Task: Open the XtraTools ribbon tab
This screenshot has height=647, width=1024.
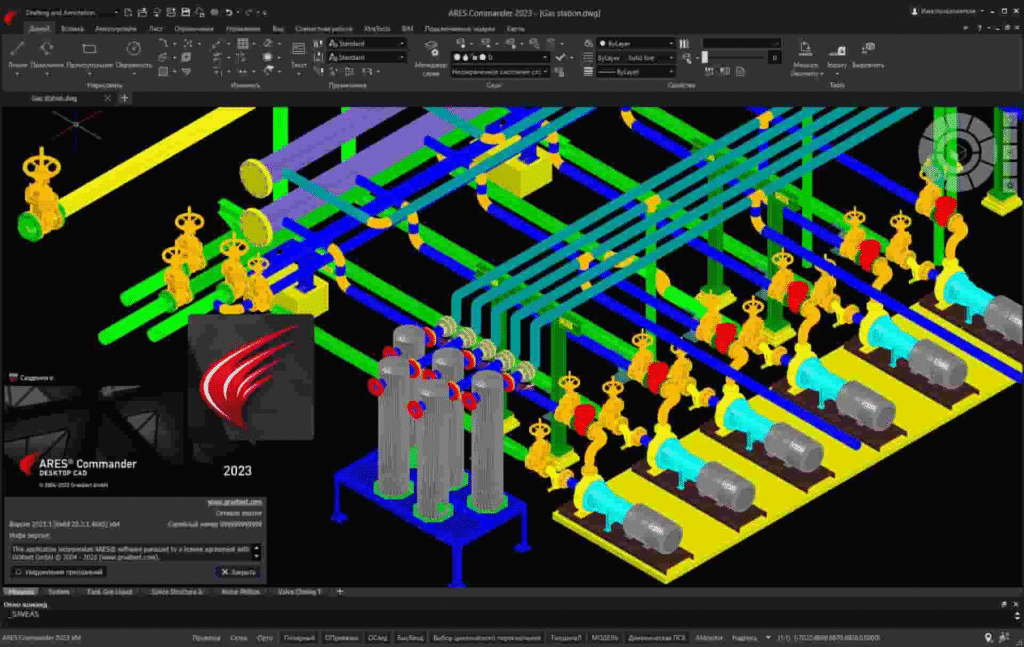Action: (377, 29)
